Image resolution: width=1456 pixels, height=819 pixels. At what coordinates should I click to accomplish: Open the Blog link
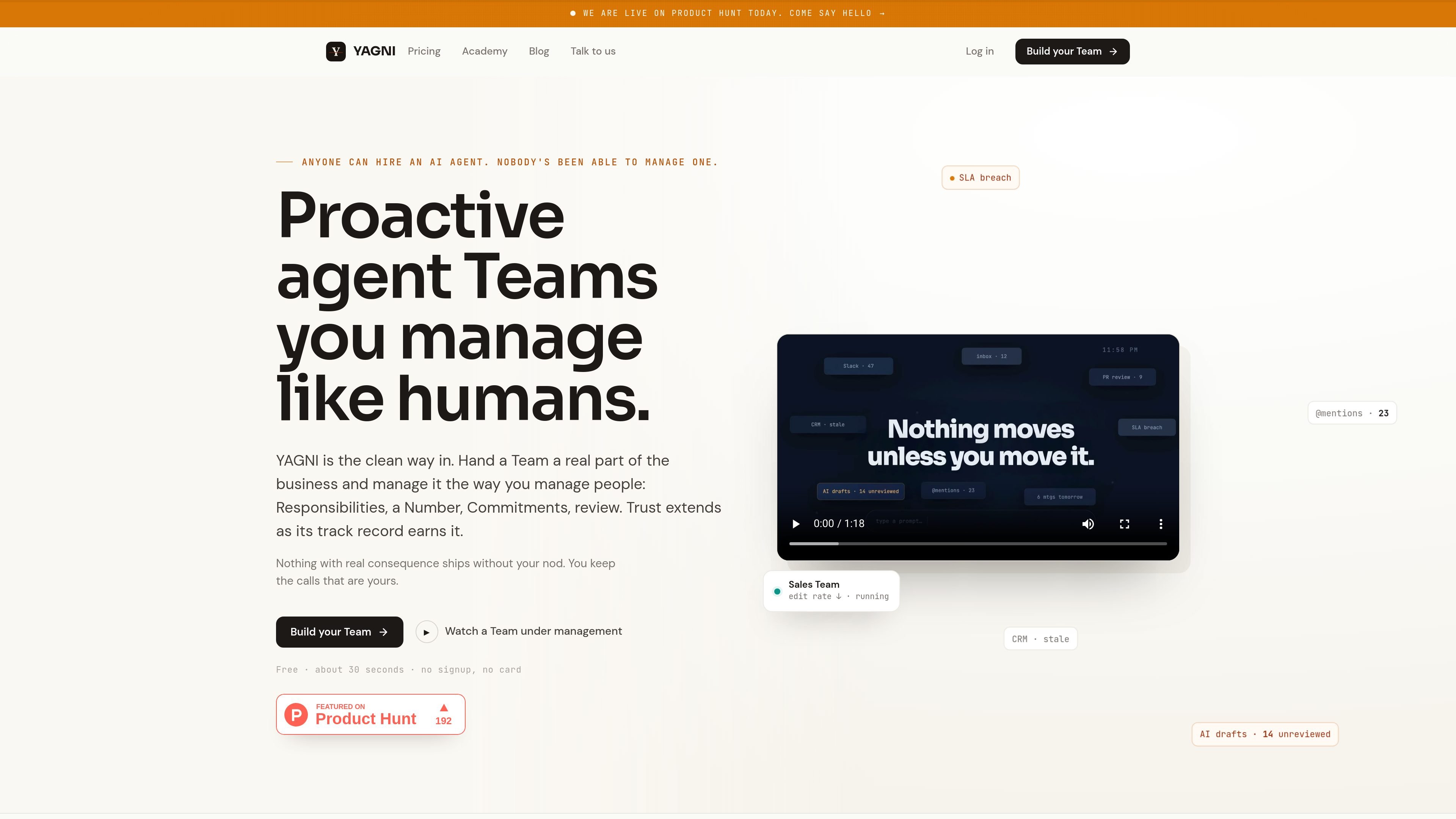pos(539,52)
